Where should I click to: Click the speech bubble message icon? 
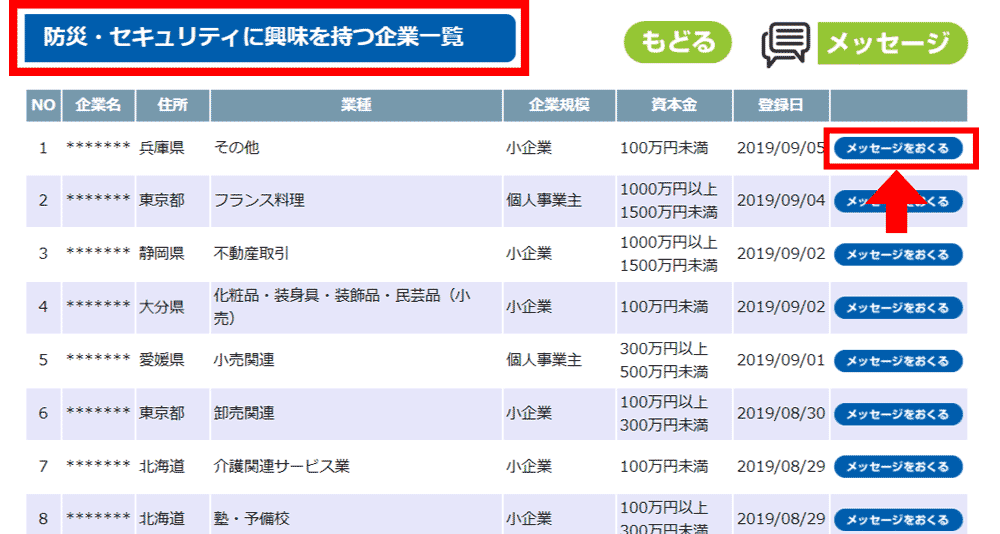(786, 44)
